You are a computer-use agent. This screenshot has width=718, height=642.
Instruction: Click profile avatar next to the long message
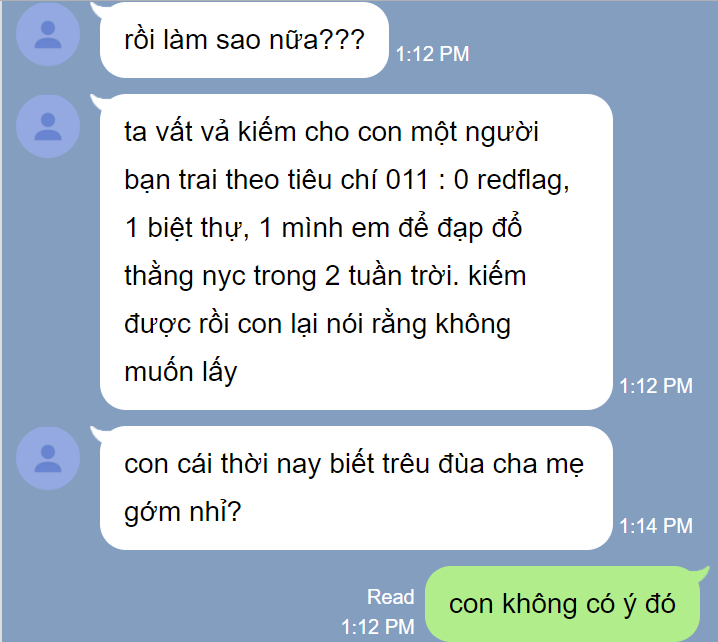pyautogui.click(x=48, y=126)
